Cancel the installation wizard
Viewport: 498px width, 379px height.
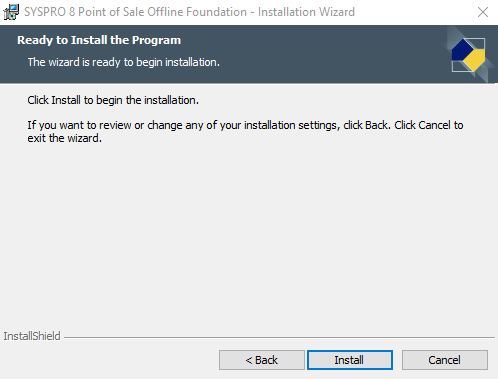[x=445, y=360]
